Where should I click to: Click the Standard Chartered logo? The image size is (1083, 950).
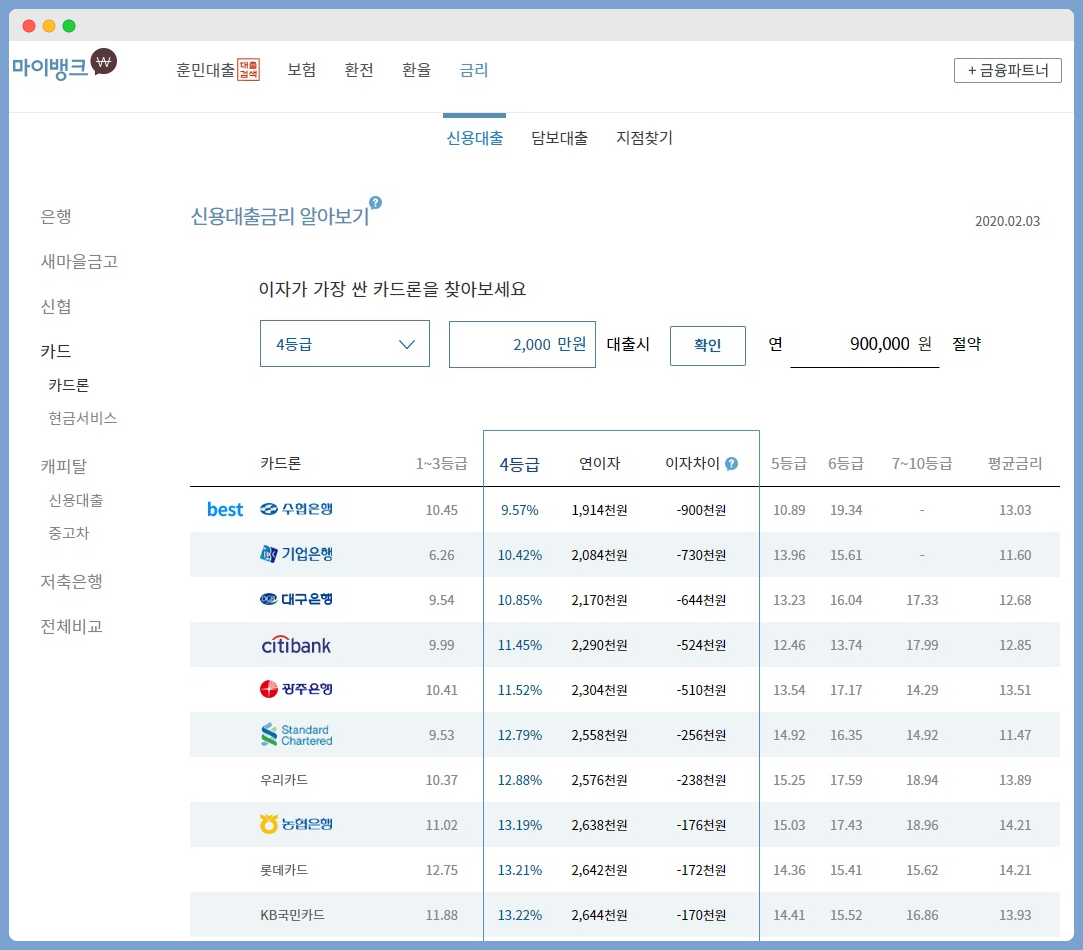[296, 734]
